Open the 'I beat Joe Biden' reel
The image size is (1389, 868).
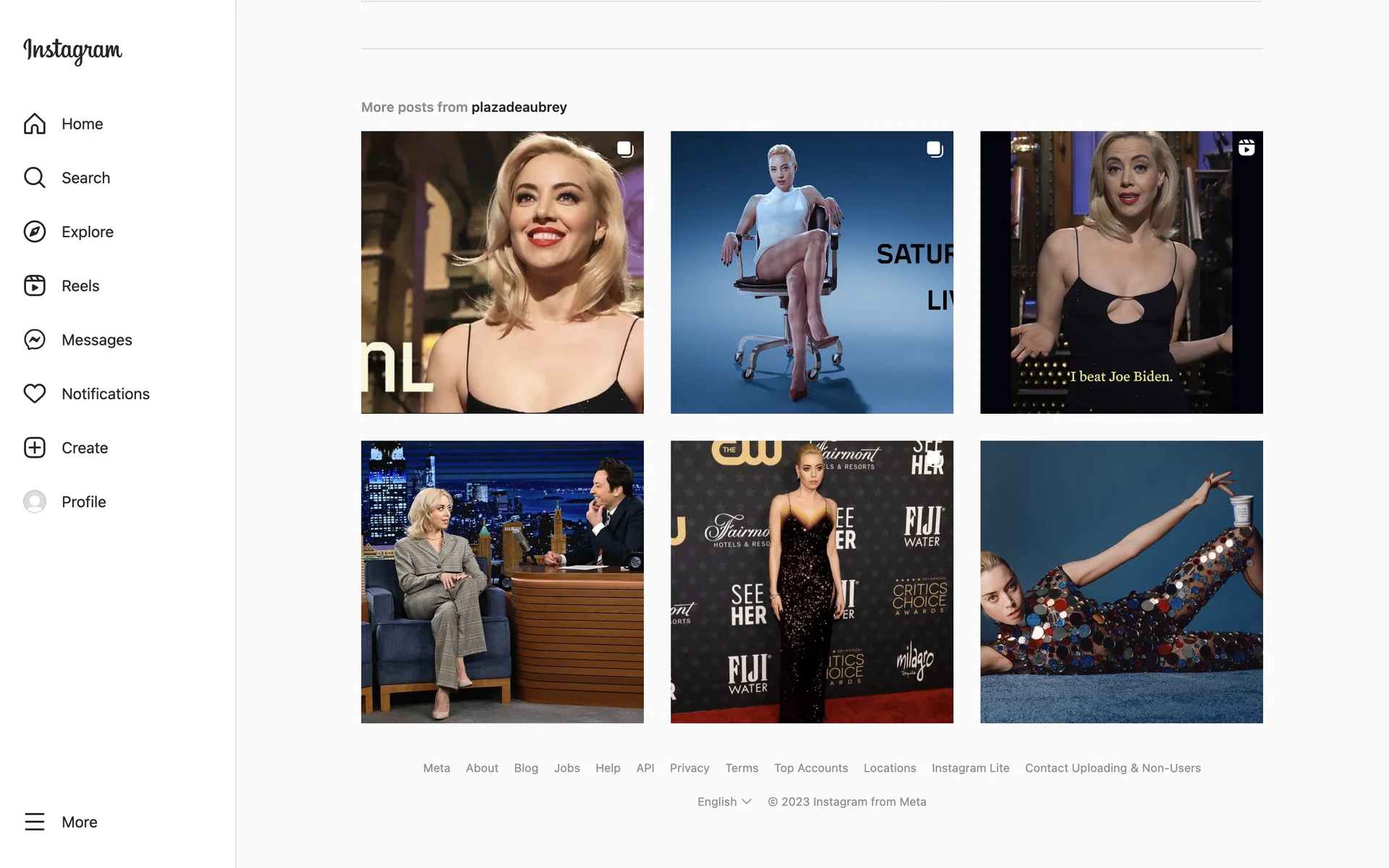pyautogui.click(x=1121, y=272)
